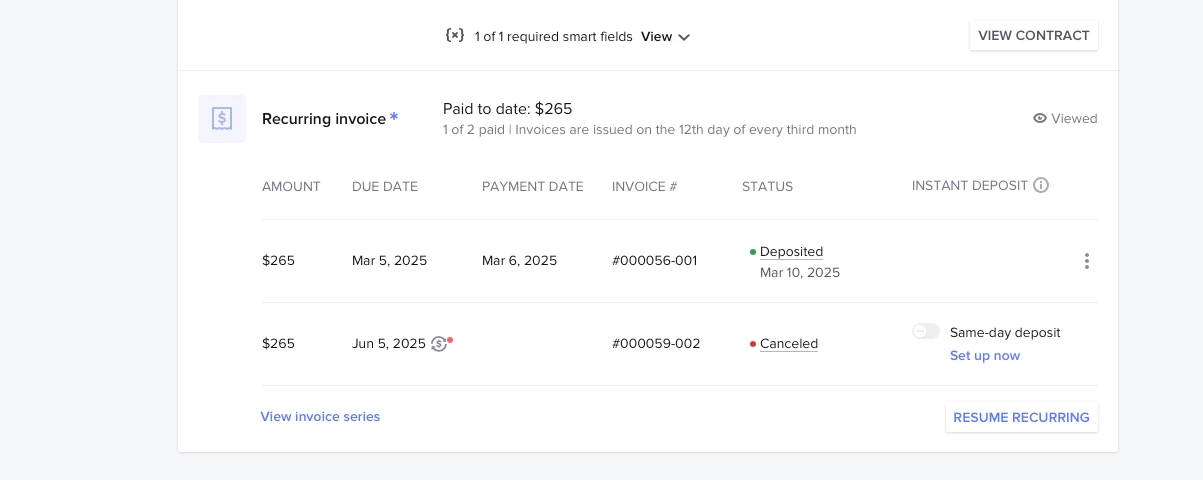This screenshot has height=480, width=1203.
Task: Enable the Same-day deposit switch
Action: [926, 331]
